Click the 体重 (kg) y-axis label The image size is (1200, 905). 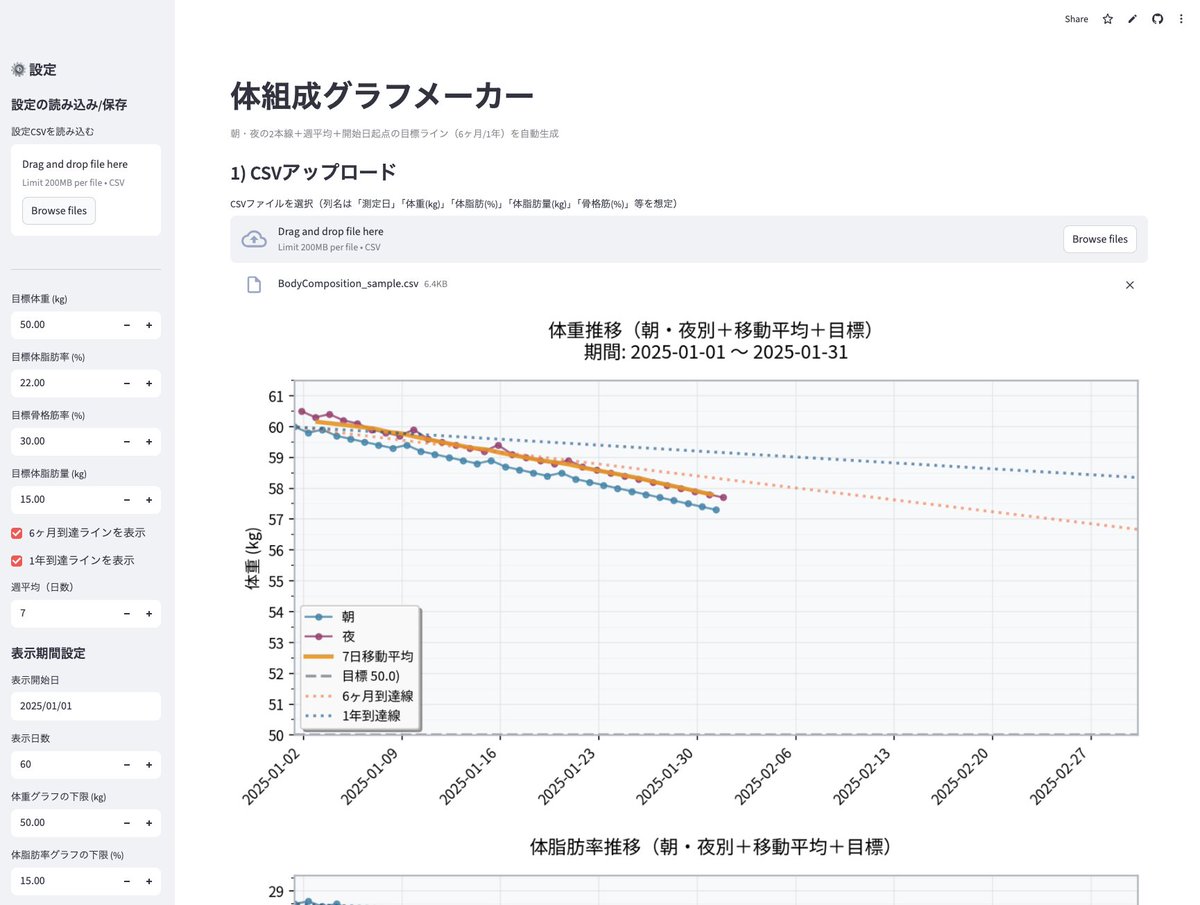(253, 558)
